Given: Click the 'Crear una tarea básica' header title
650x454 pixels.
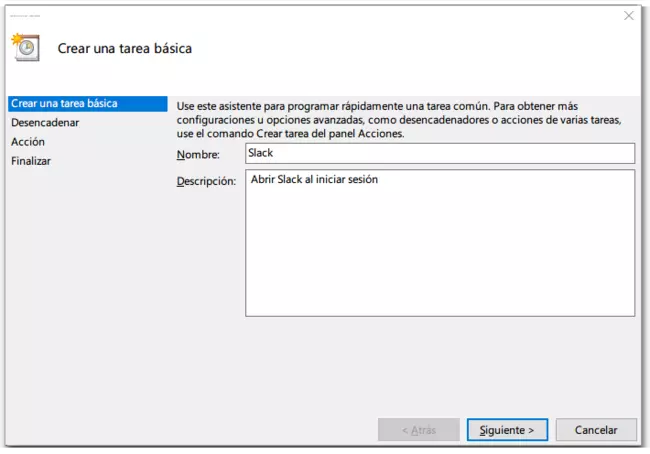Looking at the screenshot, I should coord(125,48).
